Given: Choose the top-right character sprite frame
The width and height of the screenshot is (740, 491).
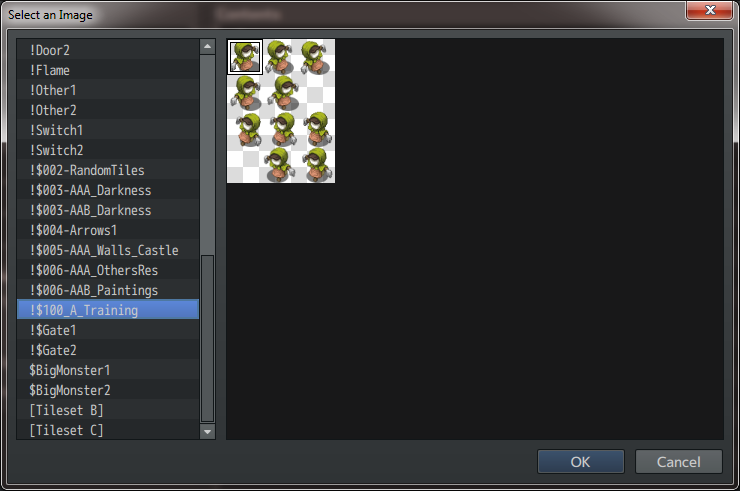Looking at the screenshot, I should coord(317,57).
